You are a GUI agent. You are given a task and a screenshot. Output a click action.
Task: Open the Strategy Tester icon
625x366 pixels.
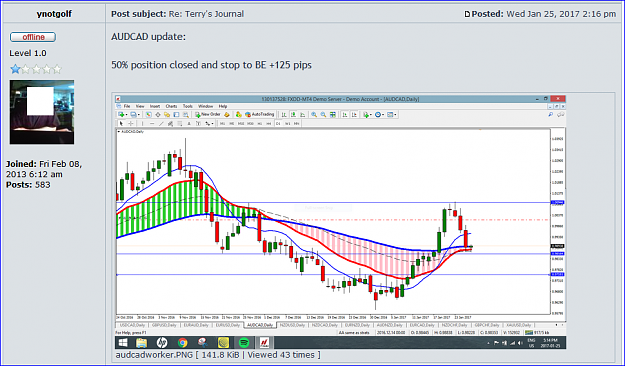click(185, 114)
